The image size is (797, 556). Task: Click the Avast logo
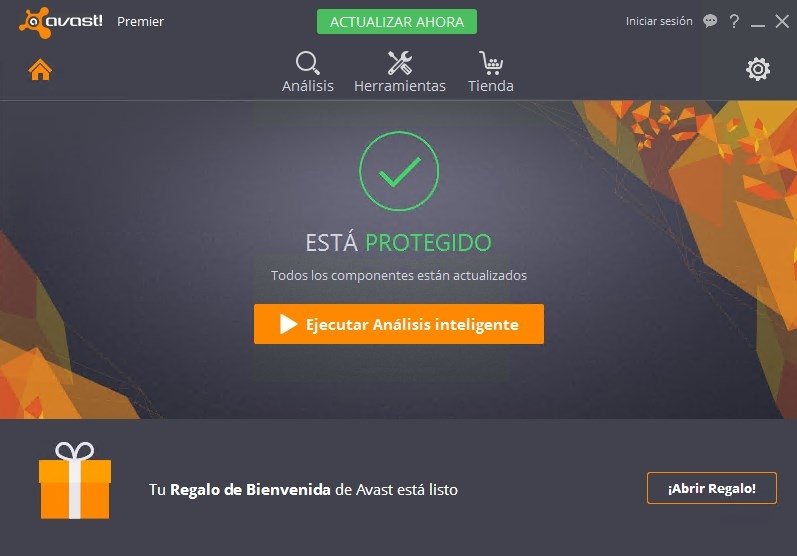coord(60,22)
